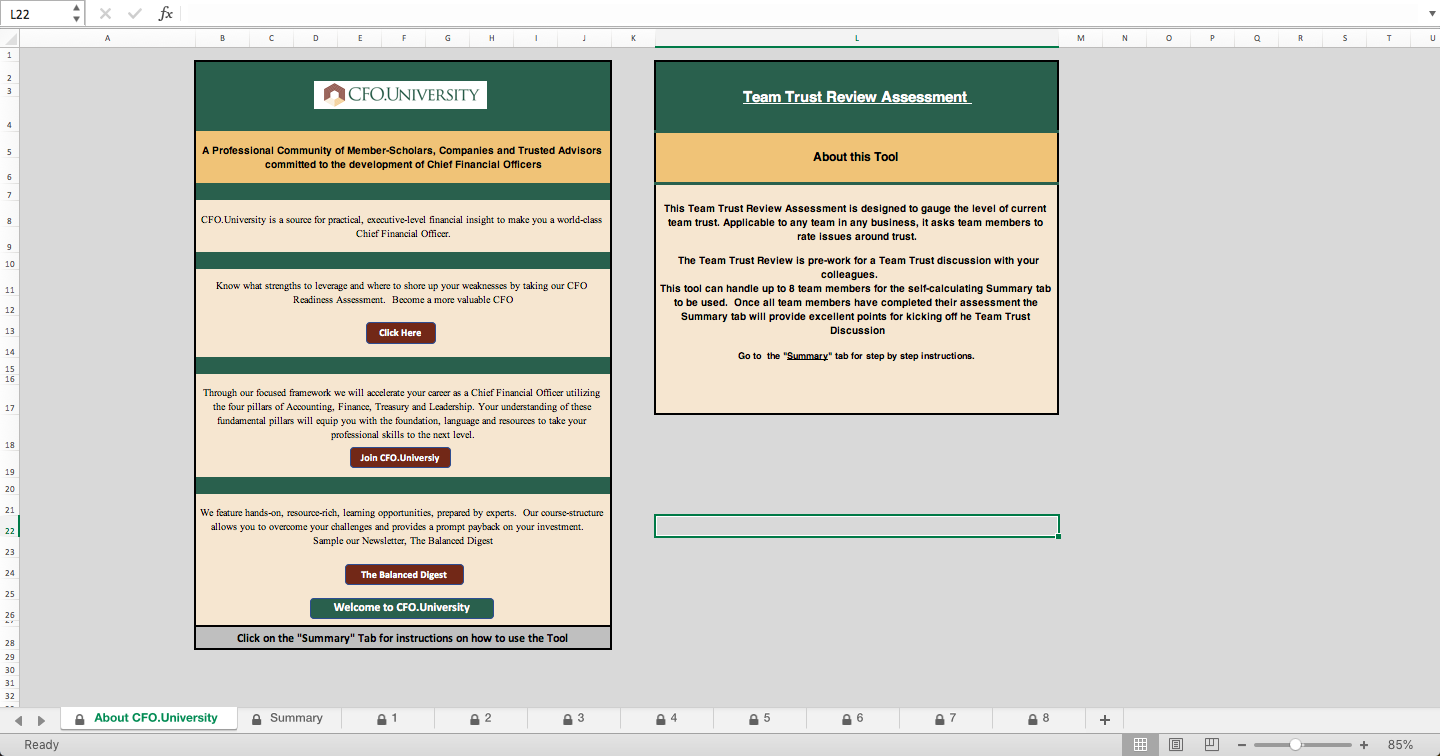This screenshot has width=1440, height=756.
Task: Click the Select All corner box
Action: (9, 38)
